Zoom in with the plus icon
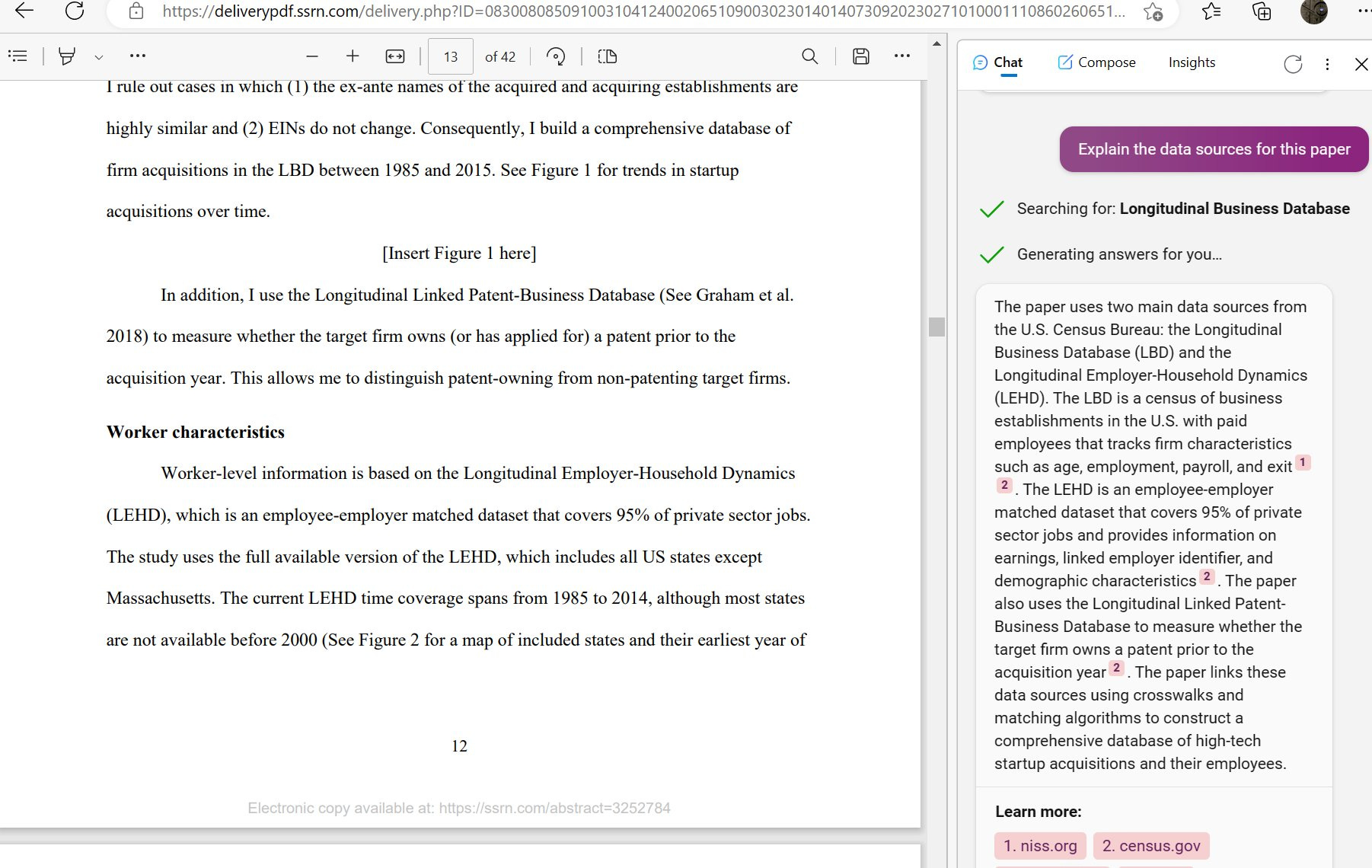1372x868 pixels. [x=353, y=56]
